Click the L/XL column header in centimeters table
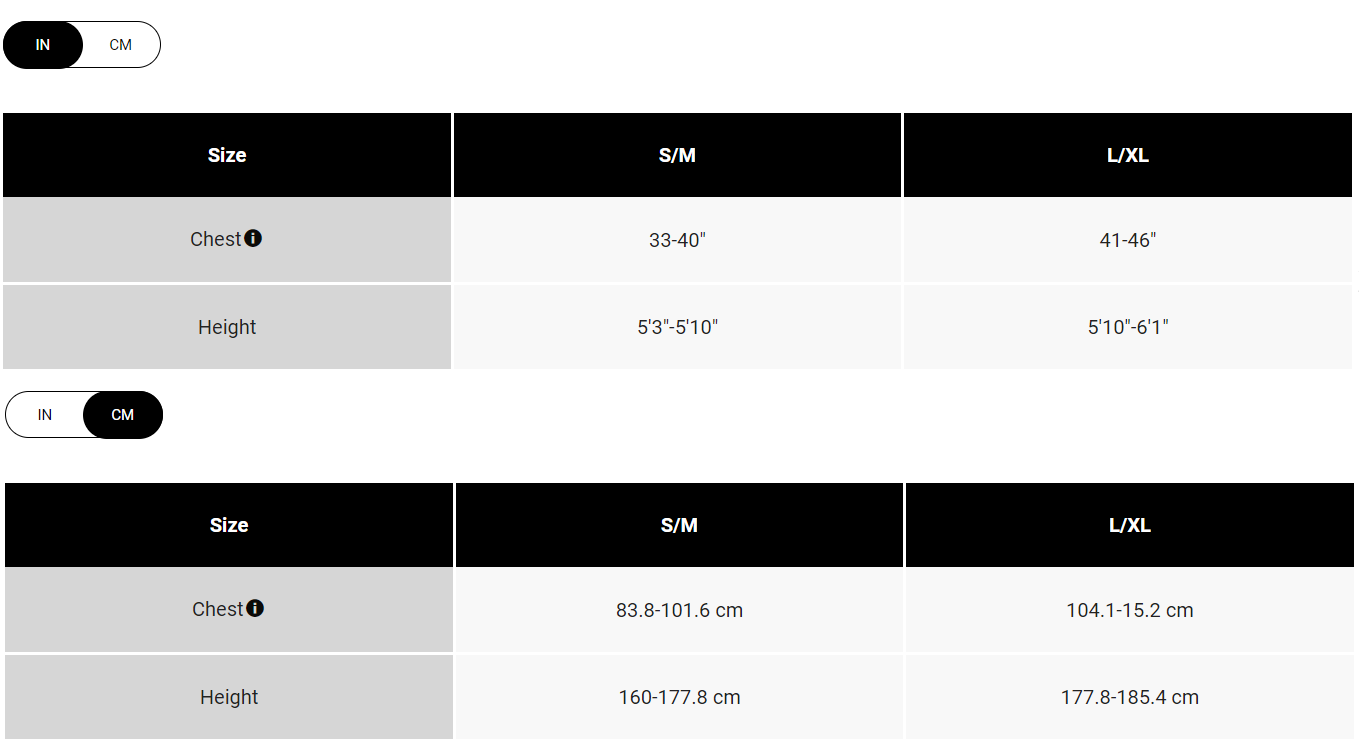The width and height of the screenshot is (1362, 752). tap(1130, 525)
